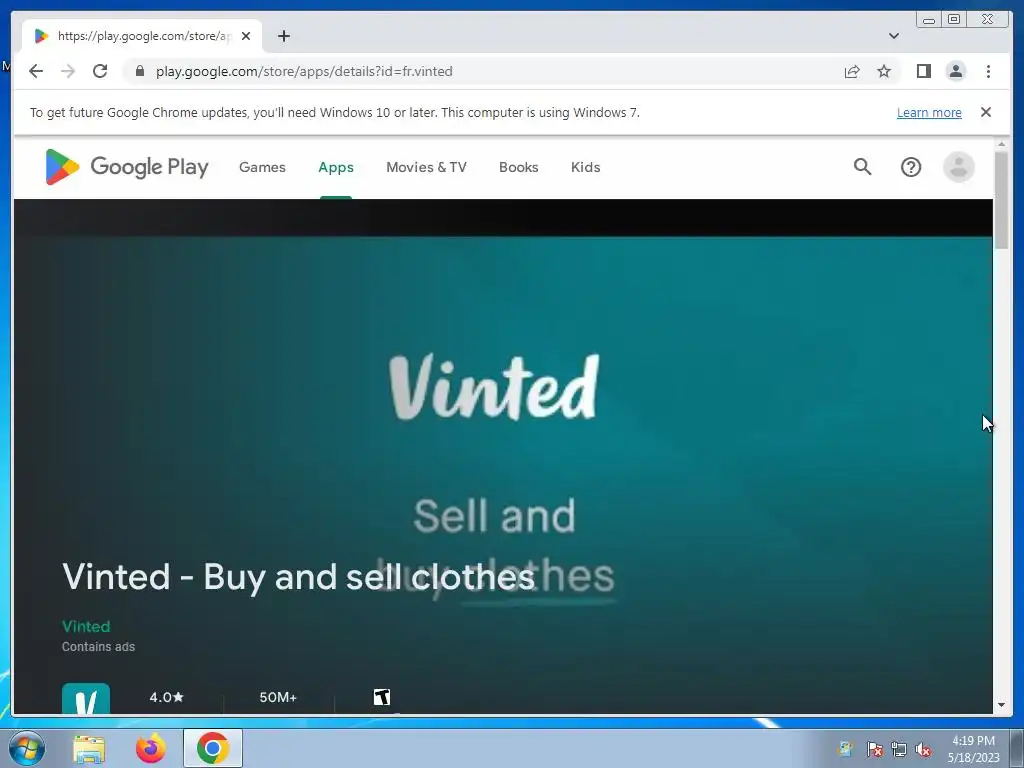The height and width of the screenshot is (768, 1024).
Task: Open a new tab with the plus button
Action: pos(283,36)
